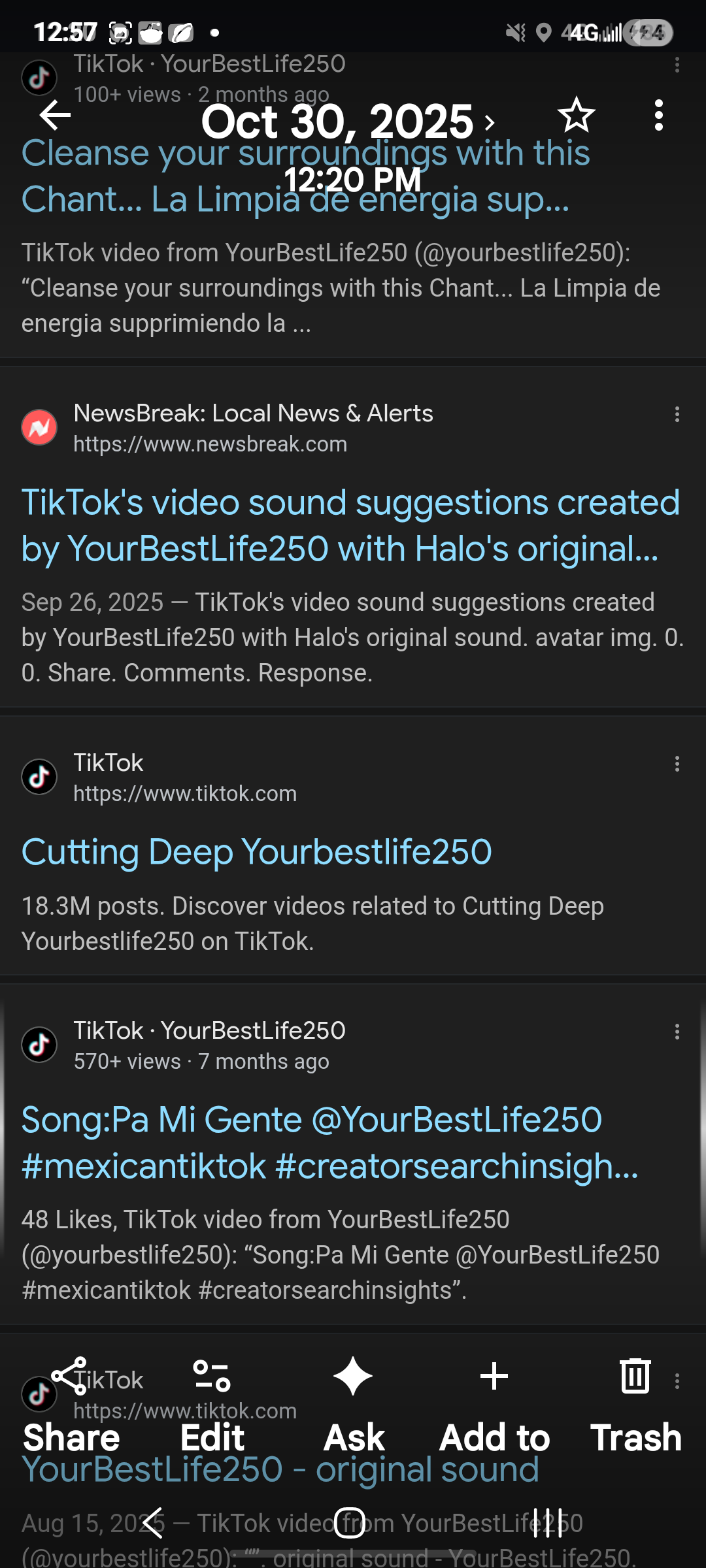Tap the Ask sparkle icon
This screenshot has width=706, height=1568.
click(x=353, y=1377)
